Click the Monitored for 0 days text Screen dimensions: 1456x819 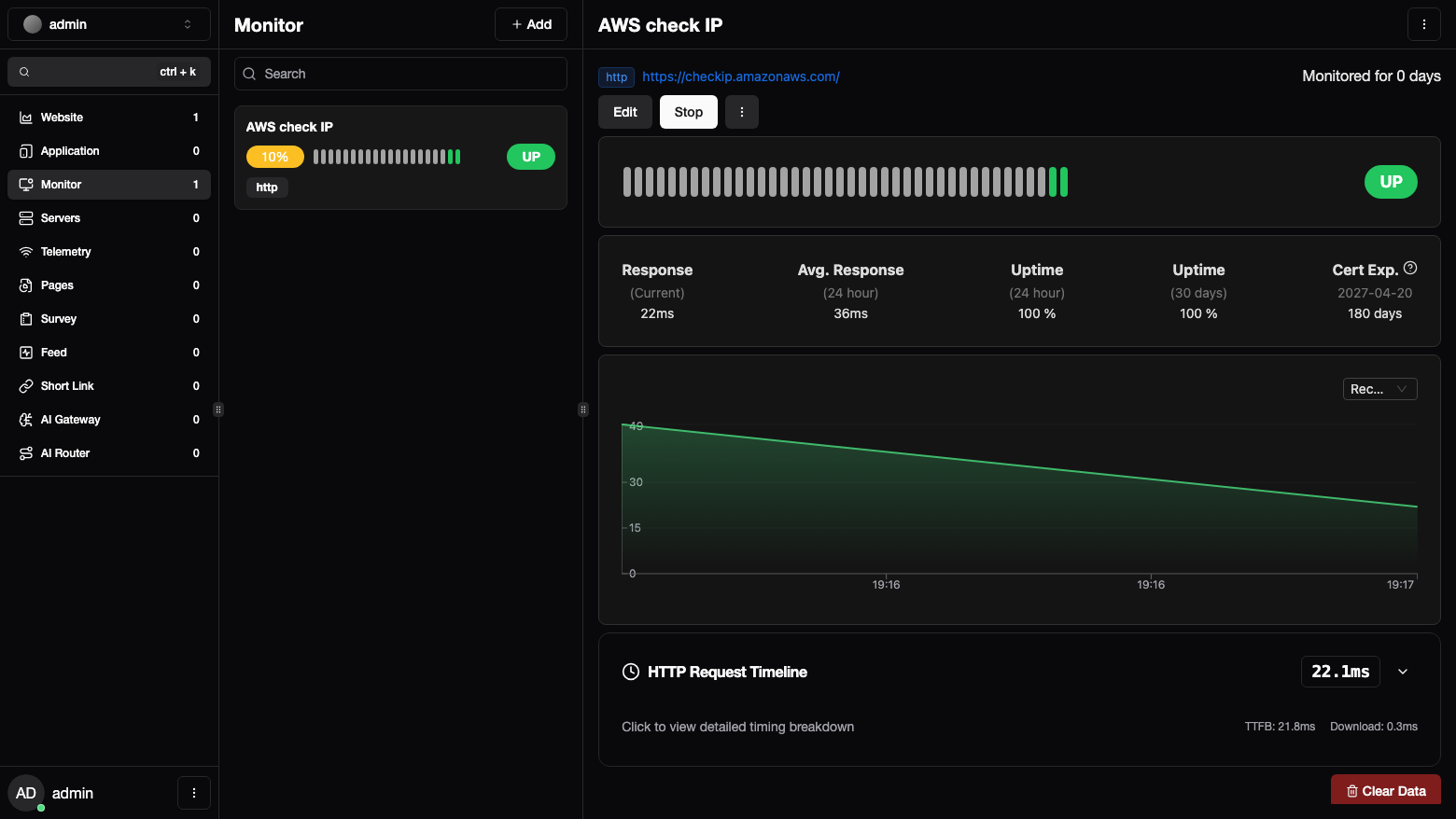click(1372, 76)
